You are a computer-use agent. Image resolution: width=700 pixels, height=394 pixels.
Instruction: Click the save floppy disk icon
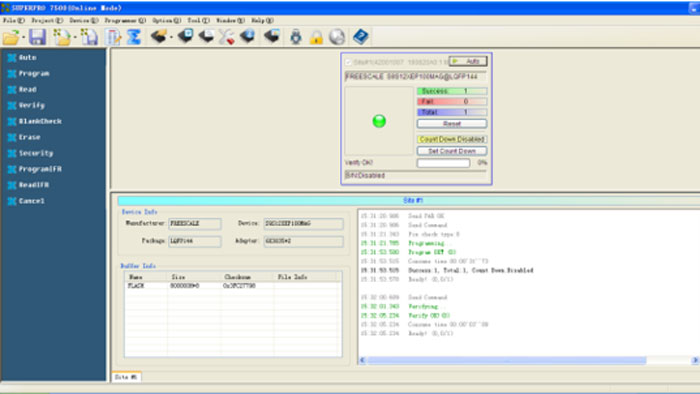point(38,37)
